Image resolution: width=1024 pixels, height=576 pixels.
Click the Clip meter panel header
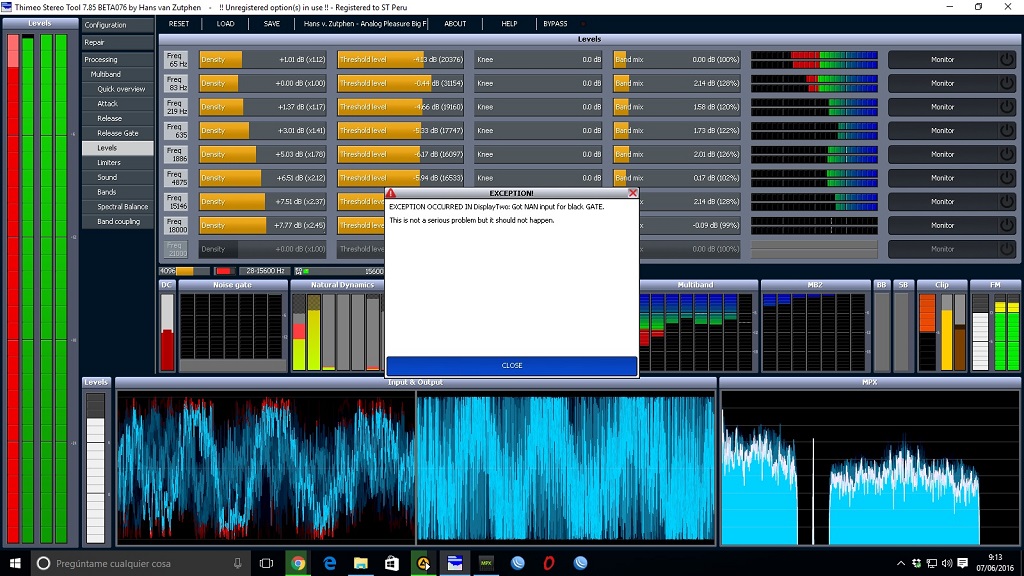[942, 285]
